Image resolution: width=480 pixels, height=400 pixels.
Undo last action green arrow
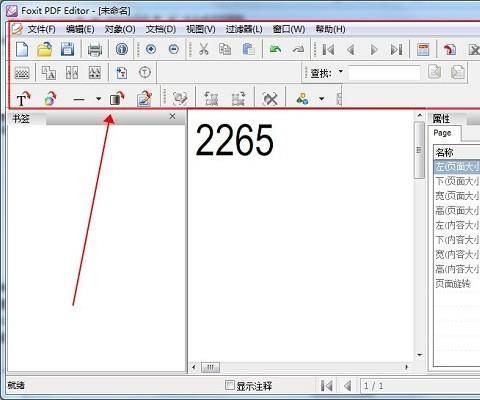pos(275,49)
